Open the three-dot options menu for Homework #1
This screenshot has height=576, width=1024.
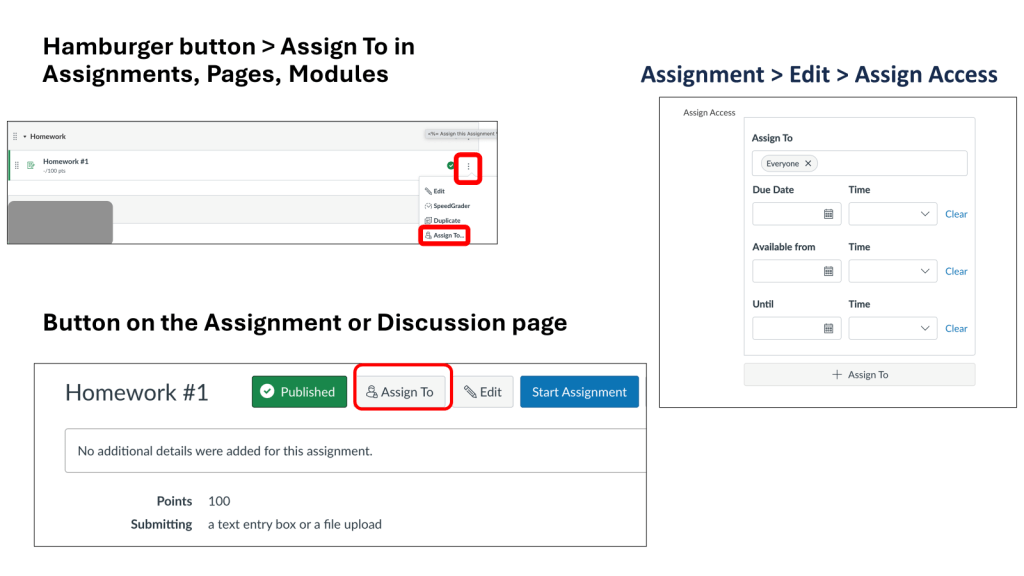click(467, 164)
